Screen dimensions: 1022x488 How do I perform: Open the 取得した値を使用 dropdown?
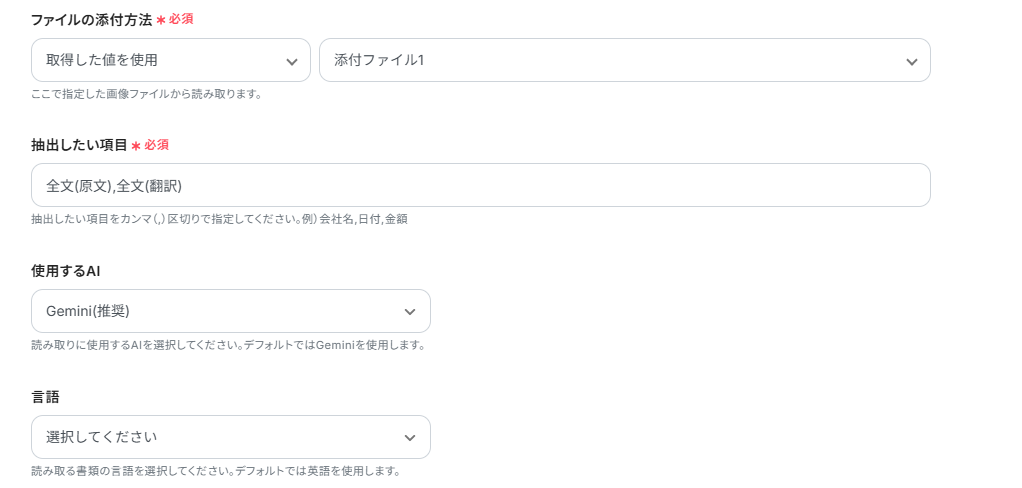[x=160, y=60]
